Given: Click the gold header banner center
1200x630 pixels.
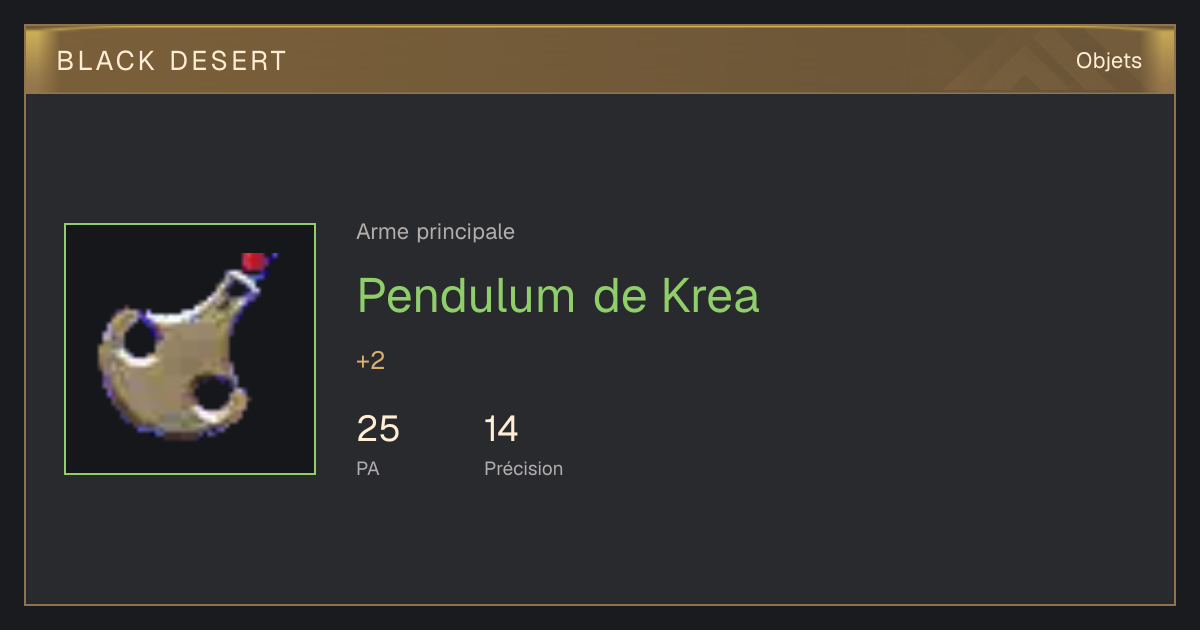Looking at the screenshot, I should 600,61.
